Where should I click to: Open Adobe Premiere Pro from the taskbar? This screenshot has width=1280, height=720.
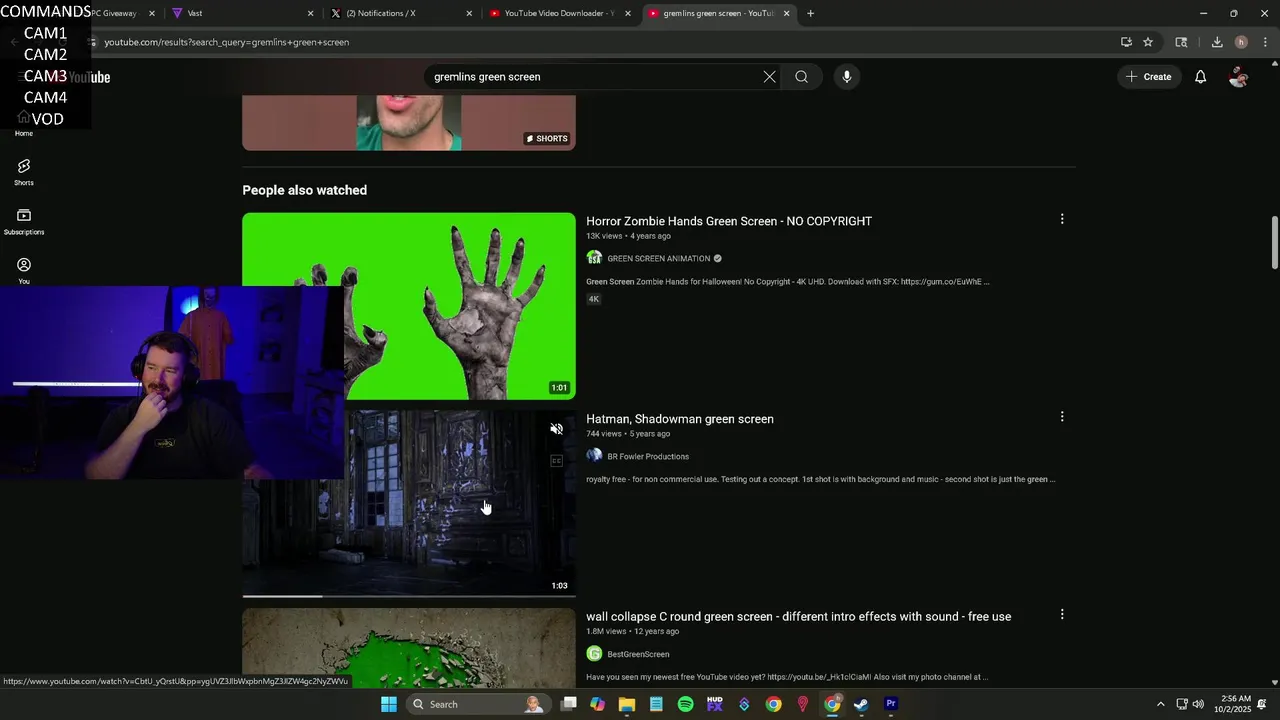click(x=890, y=704)
